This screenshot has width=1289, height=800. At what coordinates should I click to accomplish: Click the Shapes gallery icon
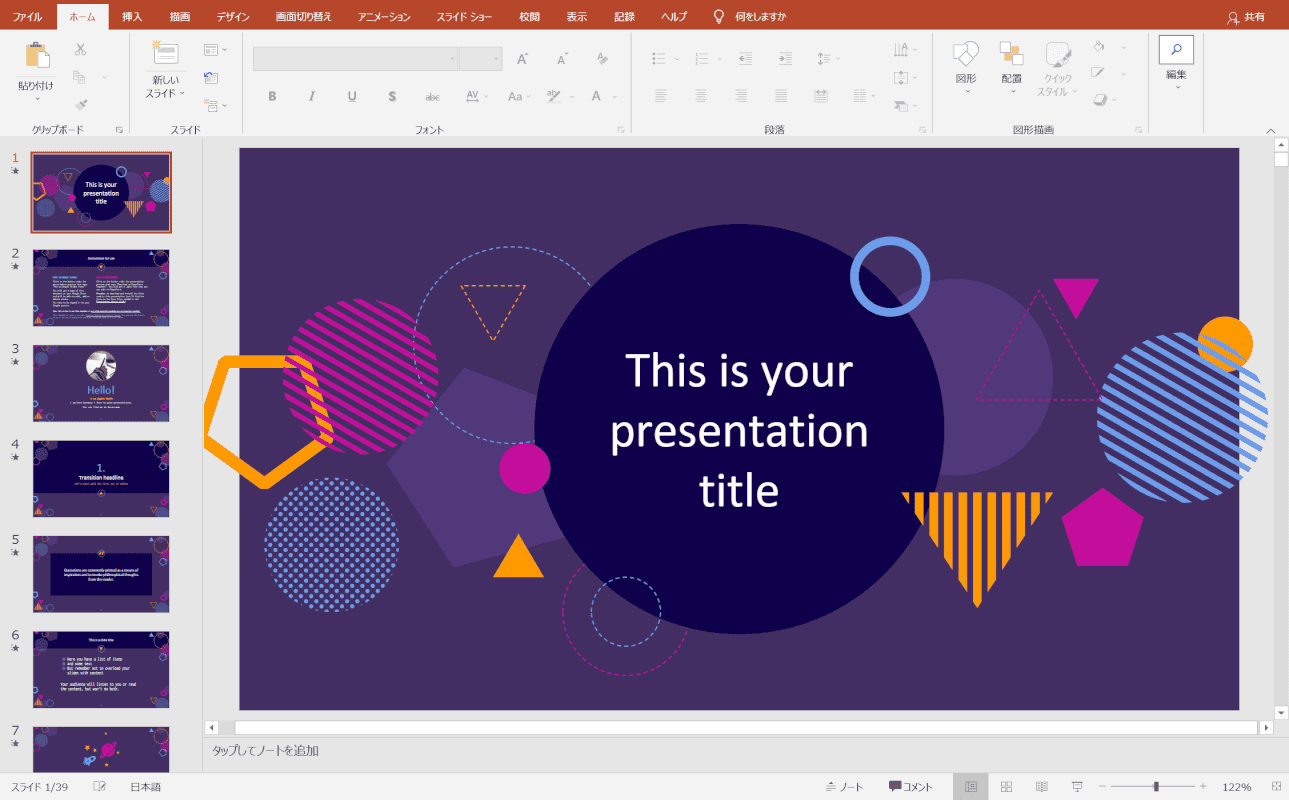pos(966,55)
